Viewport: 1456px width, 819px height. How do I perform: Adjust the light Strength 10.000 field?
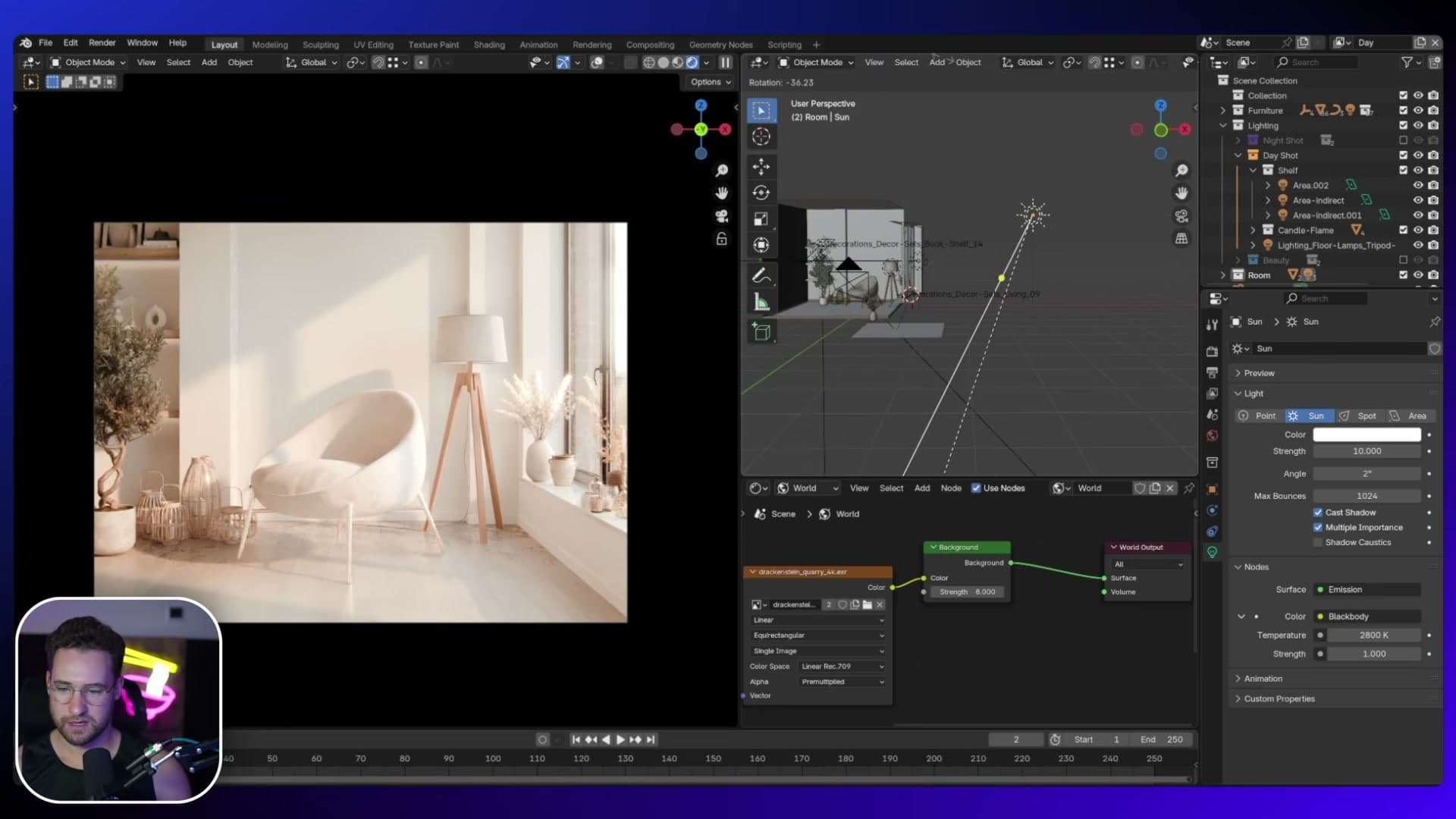pyautogui.click(x=1367, y=451)
